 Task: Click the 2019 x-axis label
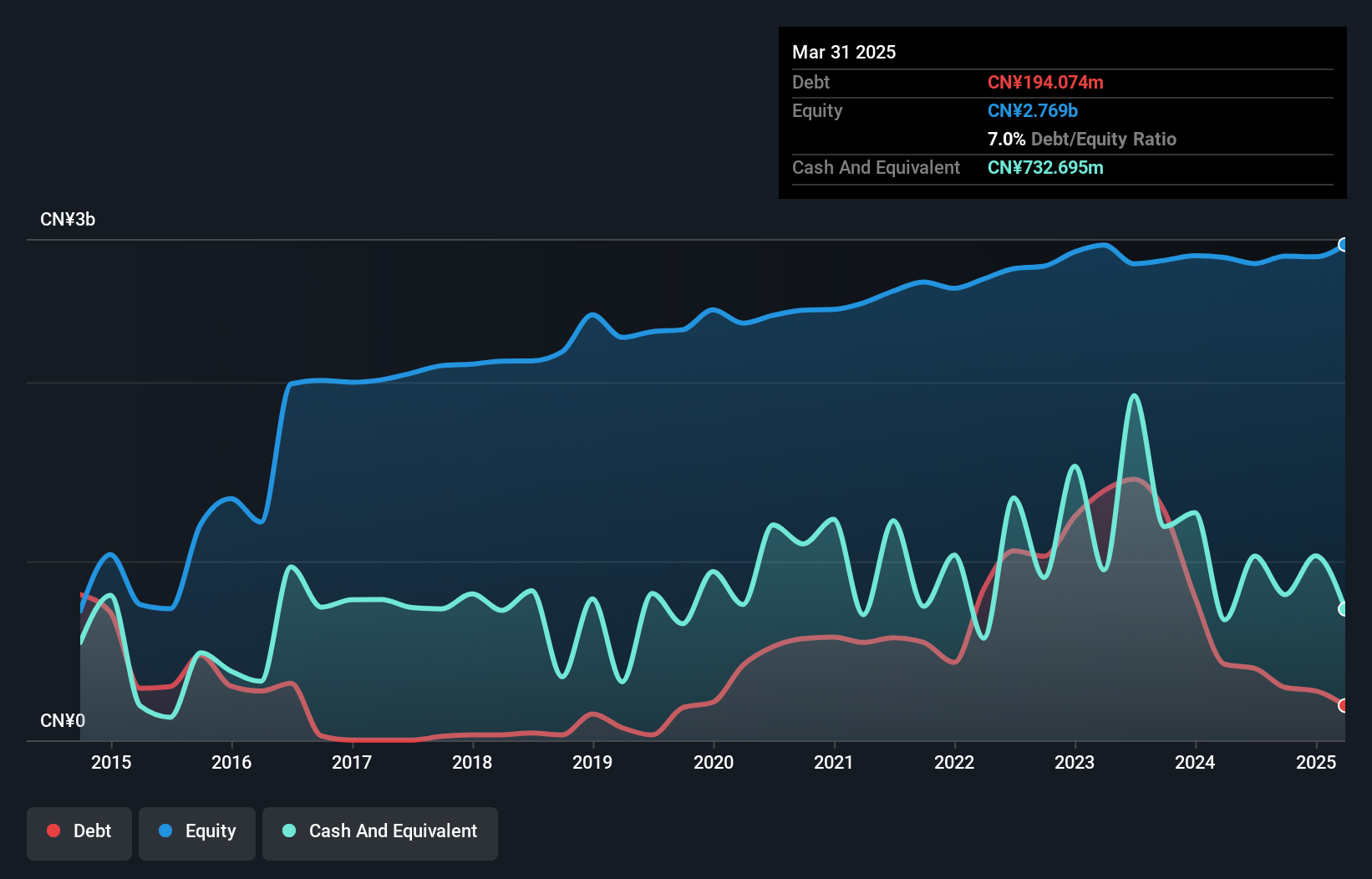592,762
